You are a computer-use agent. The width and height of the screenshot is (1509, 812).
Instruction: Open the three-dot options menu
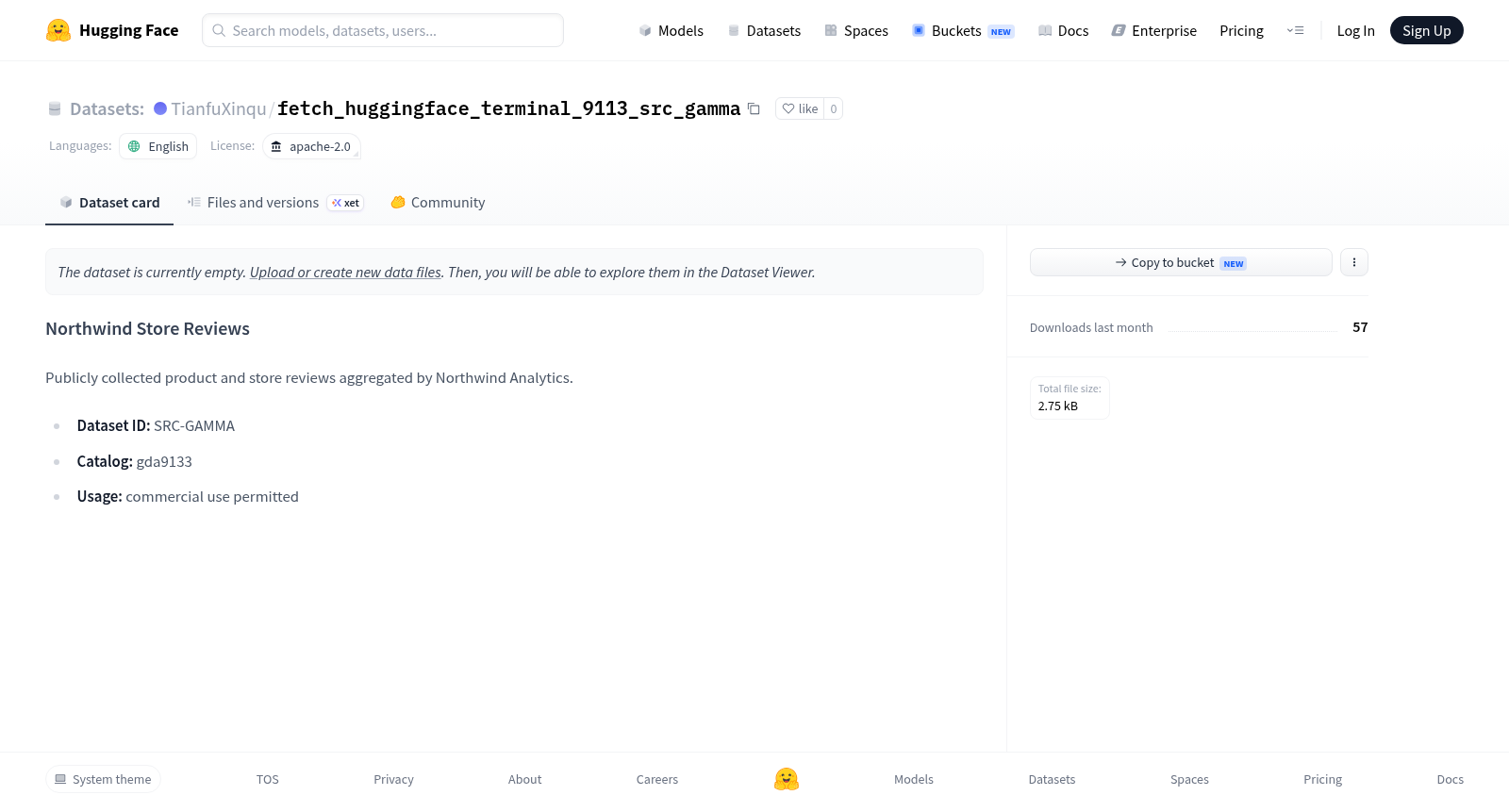1354,262
